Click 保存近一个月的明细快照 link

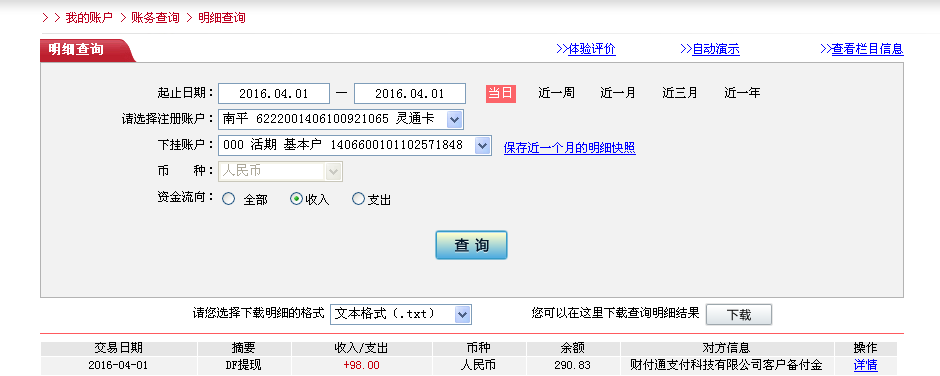click(x=570, y=148)
